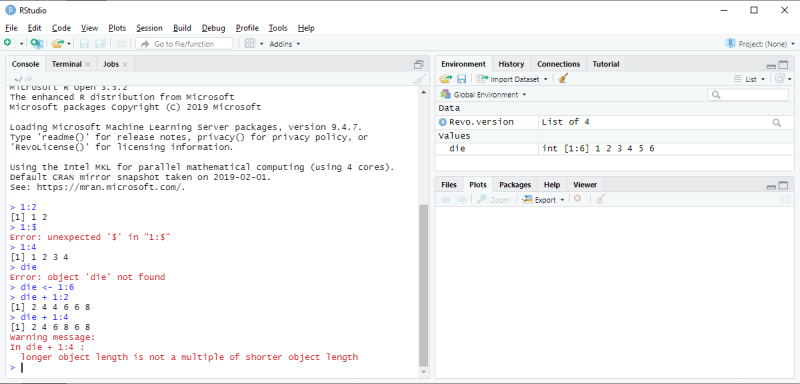The height and width of the screenshot is (384, 800).
Task: Click the clear console broom icon
Action: (x=418, y=79)
